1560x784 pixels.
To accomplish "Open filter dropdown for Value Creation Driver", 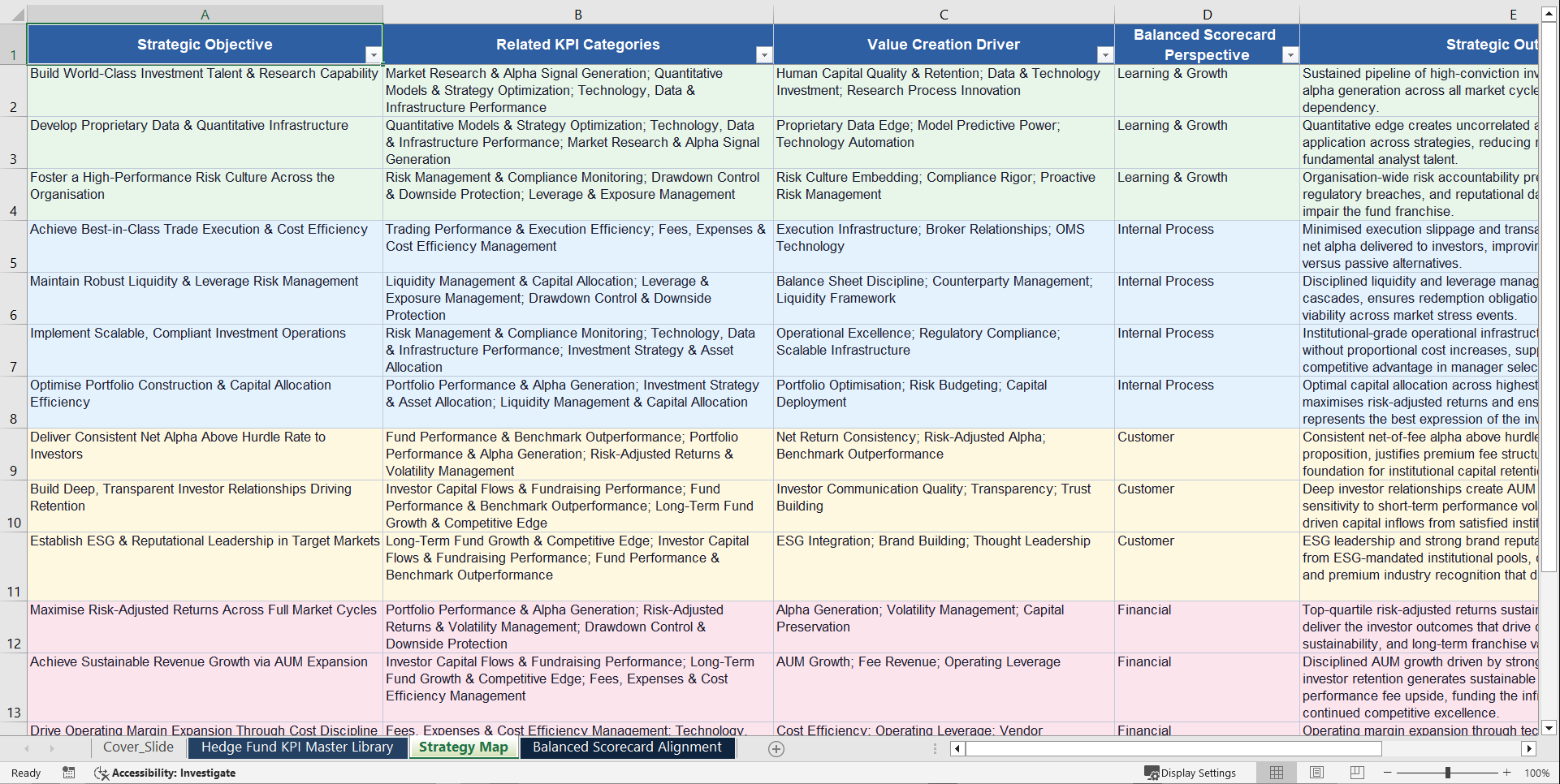I will 1105,55.
